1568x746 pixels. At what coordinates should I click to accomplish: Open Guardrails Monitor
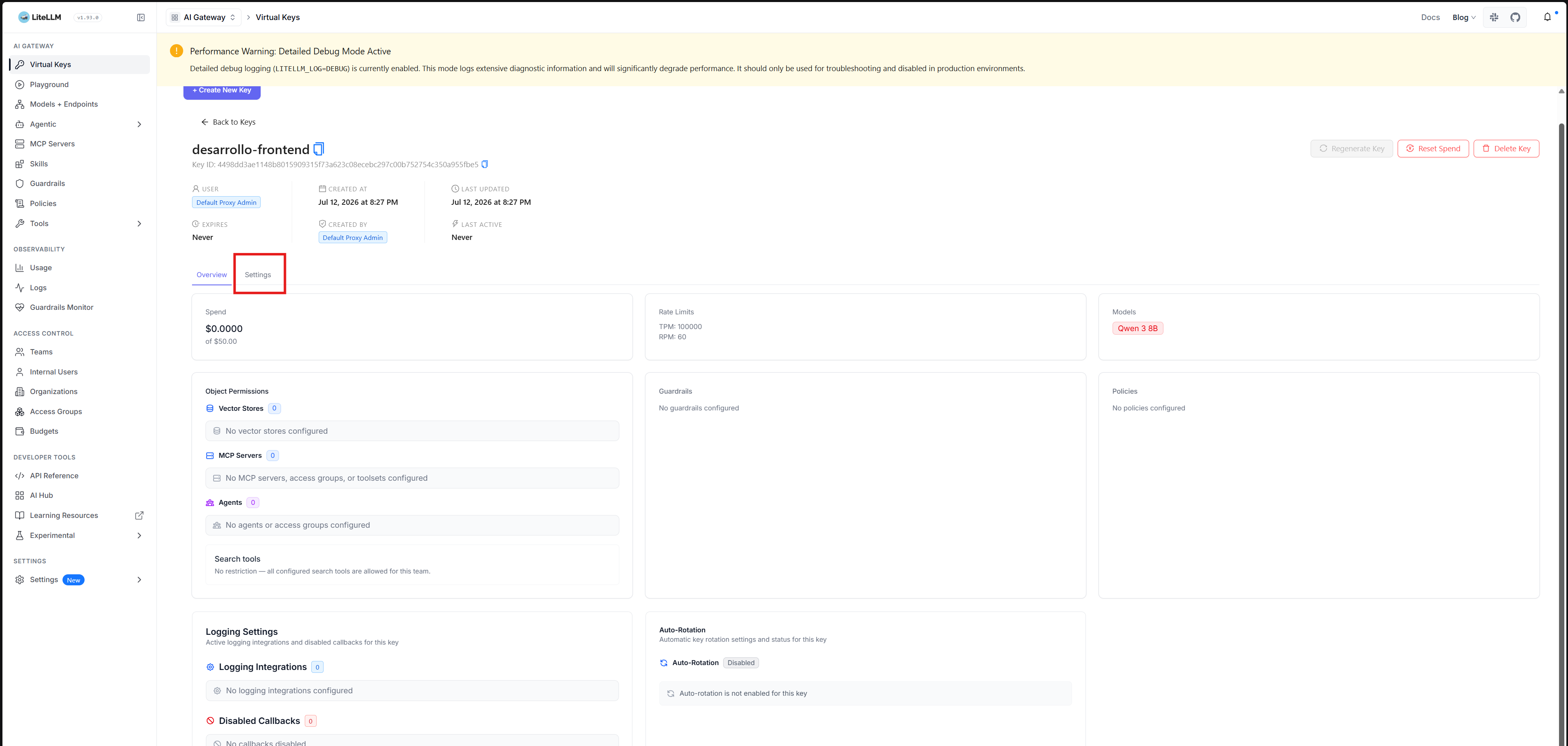(x=79, y=307)
